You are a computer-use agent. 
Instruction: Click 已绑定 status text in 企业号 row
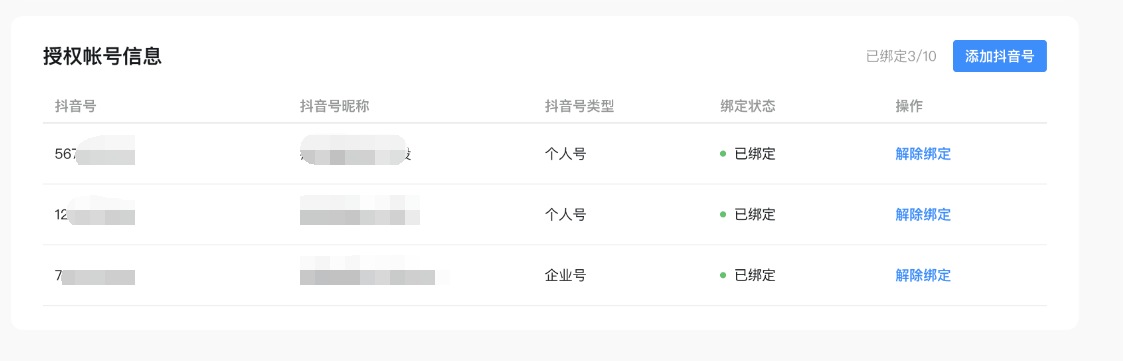pos(755,275)
